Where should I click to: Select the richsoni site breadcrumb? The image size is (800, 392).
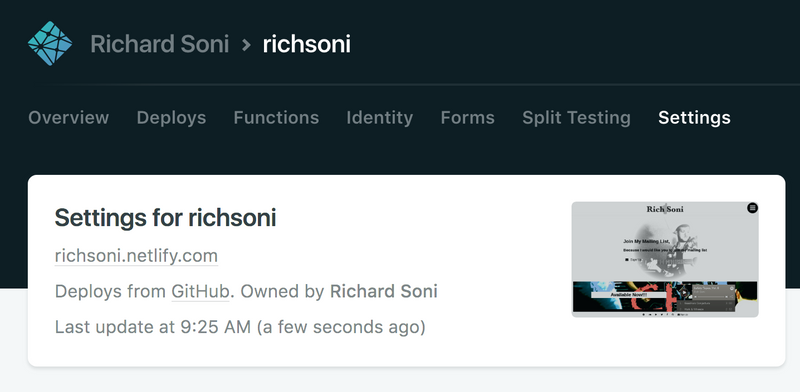pos(307,44)
